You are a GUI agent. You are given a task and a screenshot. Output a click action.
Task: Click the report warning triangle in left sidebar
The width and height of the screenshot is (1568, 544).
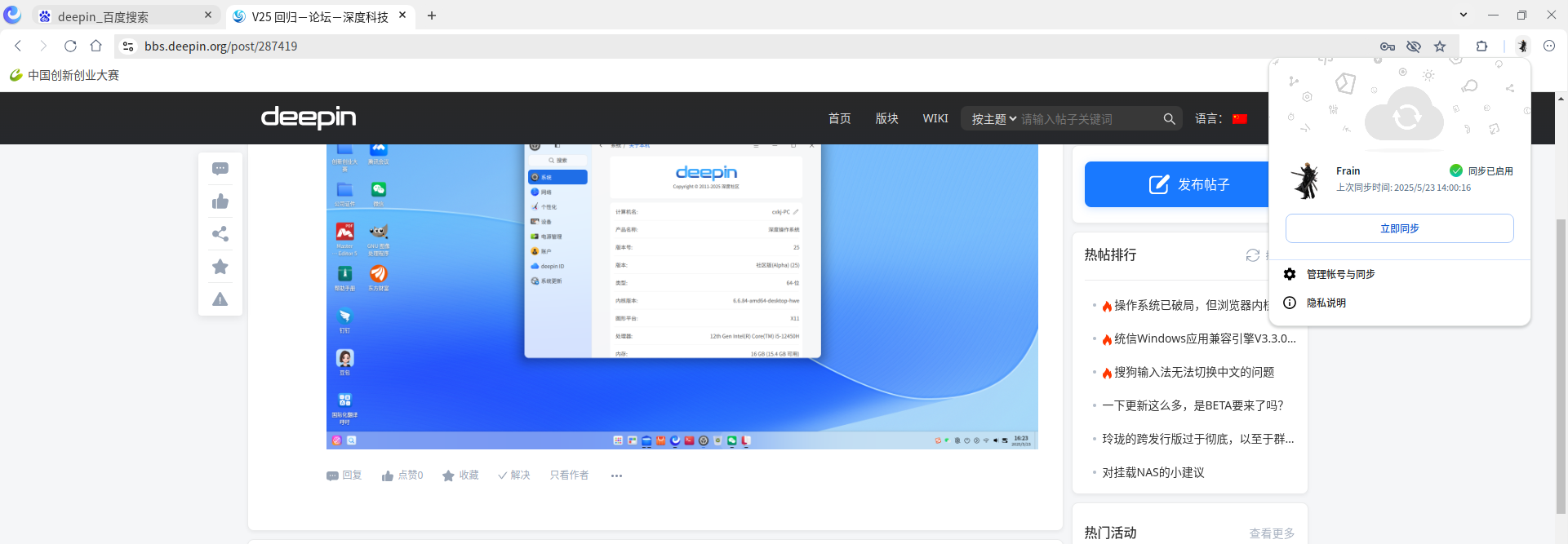point(220,299)
